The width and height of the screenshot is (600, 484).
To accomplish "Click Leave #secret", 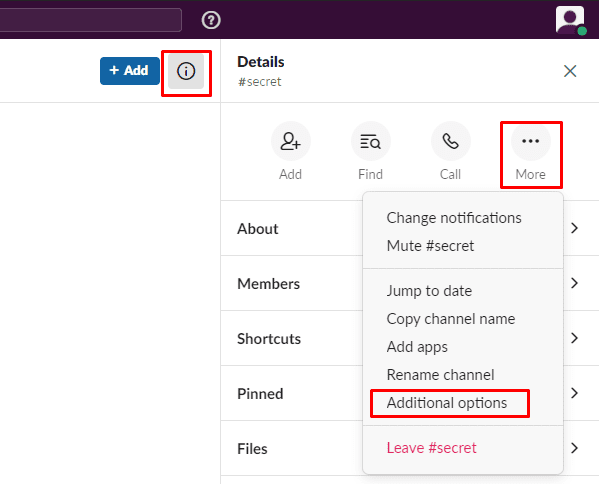I will [x=431, y=448].
